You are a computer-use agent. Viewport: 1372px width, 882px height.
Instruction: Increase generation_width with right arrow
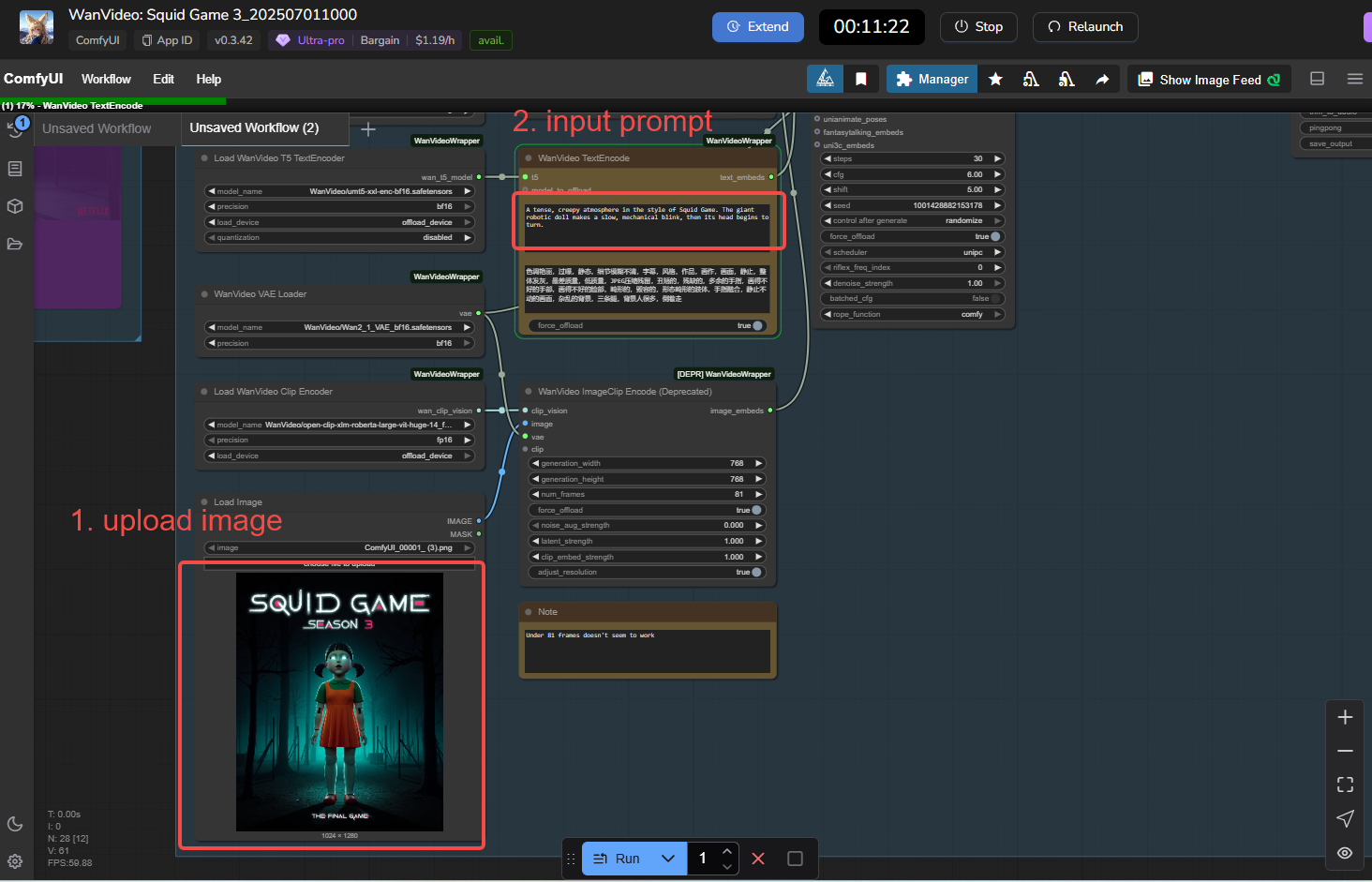[x=759, y=463]
